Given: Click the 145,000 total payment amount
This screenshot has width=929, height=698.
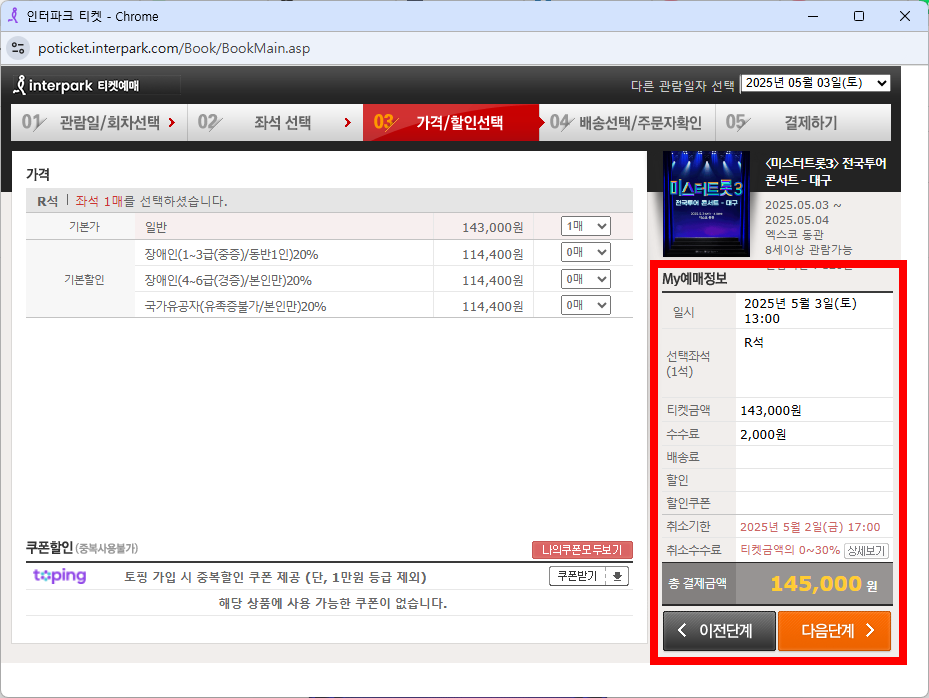Looking at the screenshot, I should 816,584.
